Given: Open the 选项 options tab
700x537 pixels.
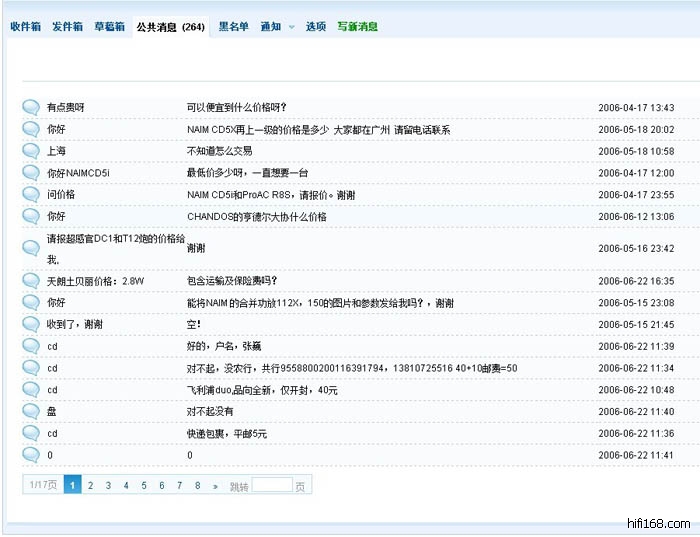Looking at the screenshot, I should click(316, 27).
